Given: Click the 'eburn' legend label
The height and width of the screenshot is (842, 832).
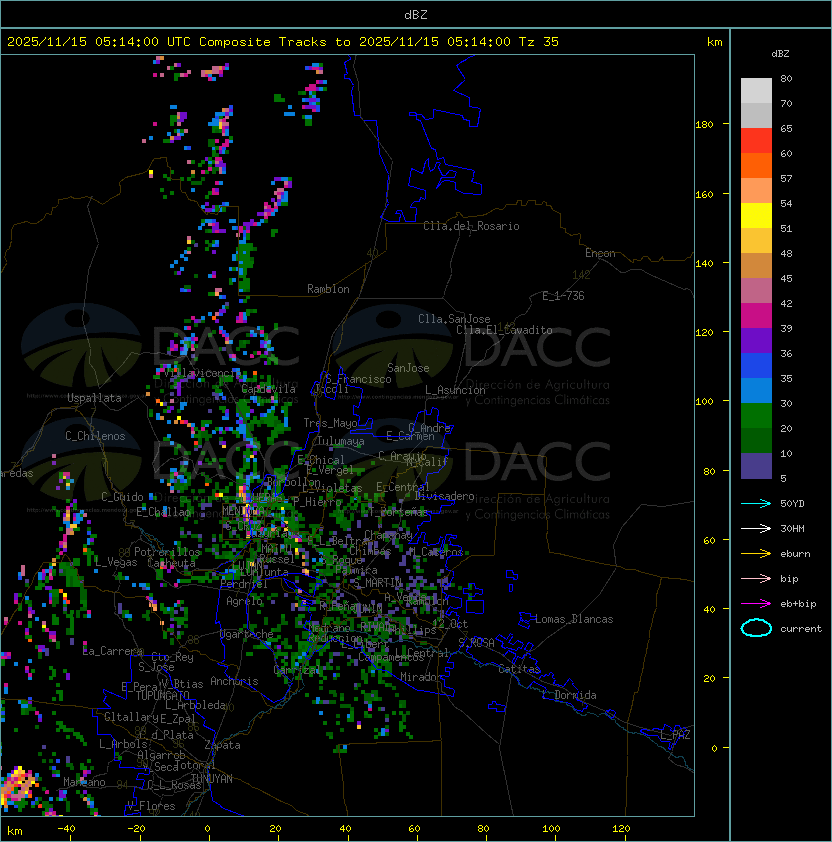Looking at the screenshot, I should 795,554.
